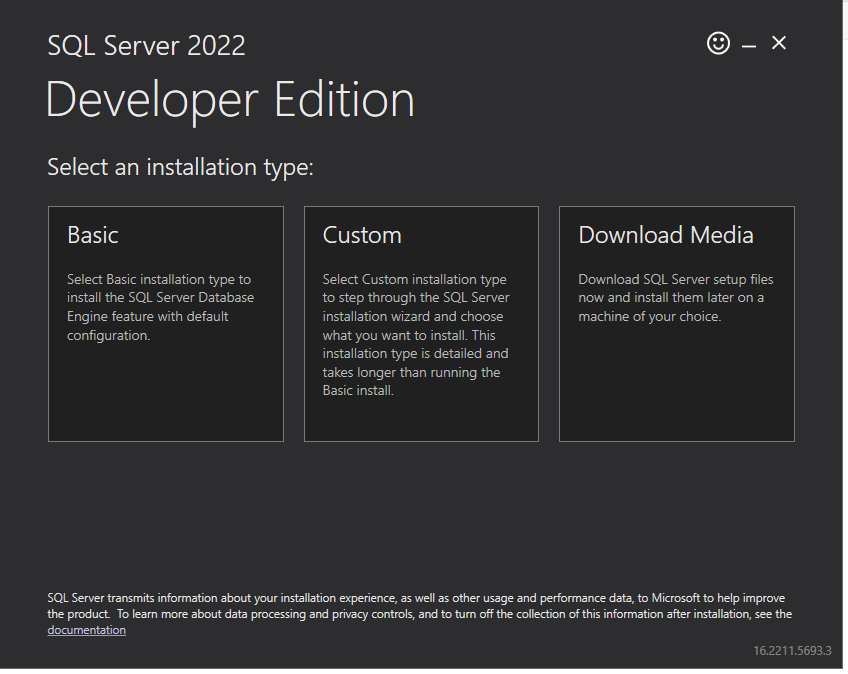Viewport: 848px width, 674px height.
Task: Choose the Basic installation type
Action: click(165, 323)
